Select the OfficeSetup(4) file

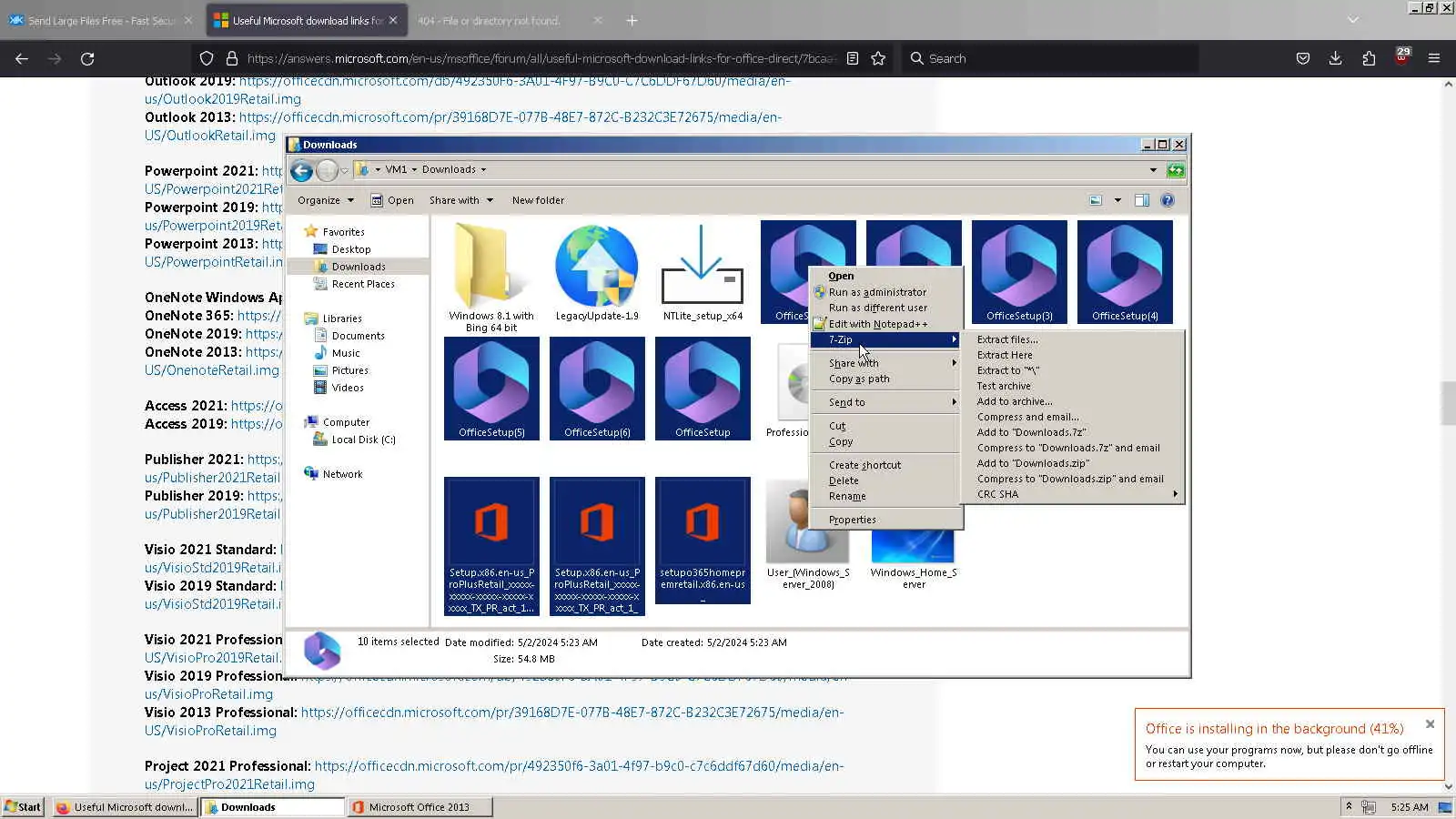point(1125,271)
